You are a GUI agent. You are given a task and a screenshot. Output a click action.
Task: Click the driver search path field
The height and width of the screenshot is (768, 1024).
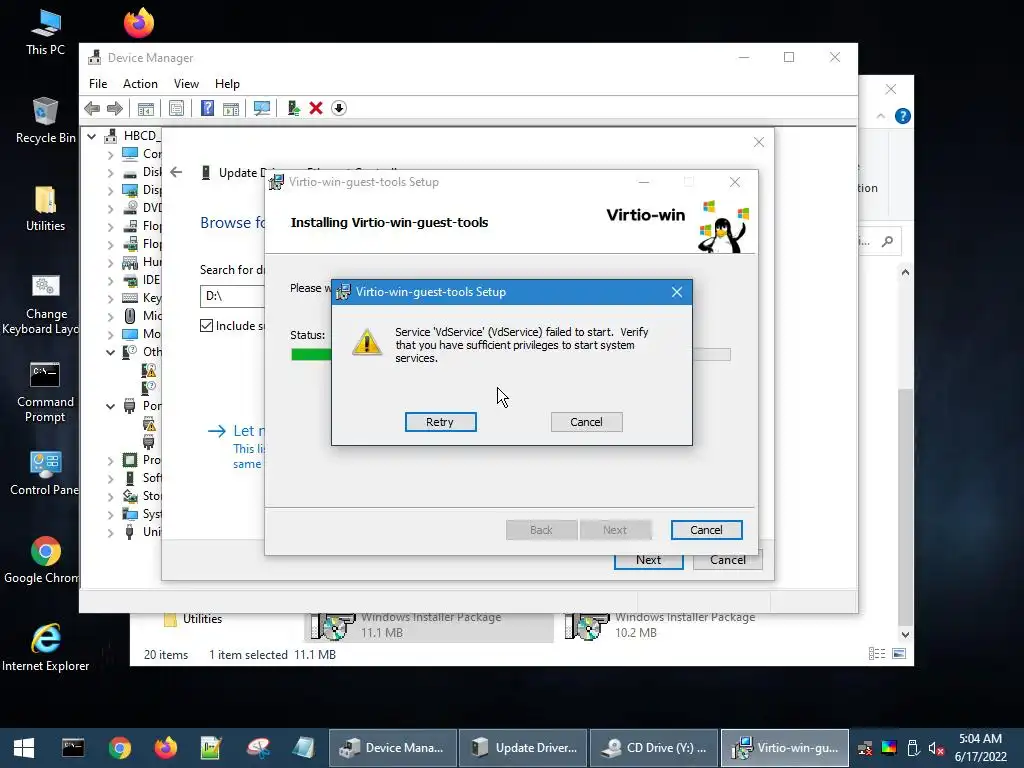pyautogui.click(x=232, y=296)
